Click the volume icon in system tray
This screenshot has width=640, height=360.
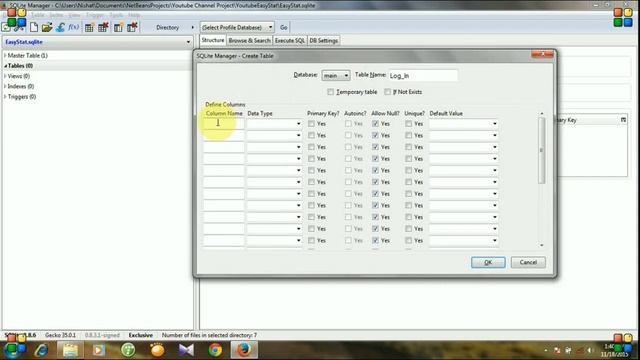click(x=590, y=350)
